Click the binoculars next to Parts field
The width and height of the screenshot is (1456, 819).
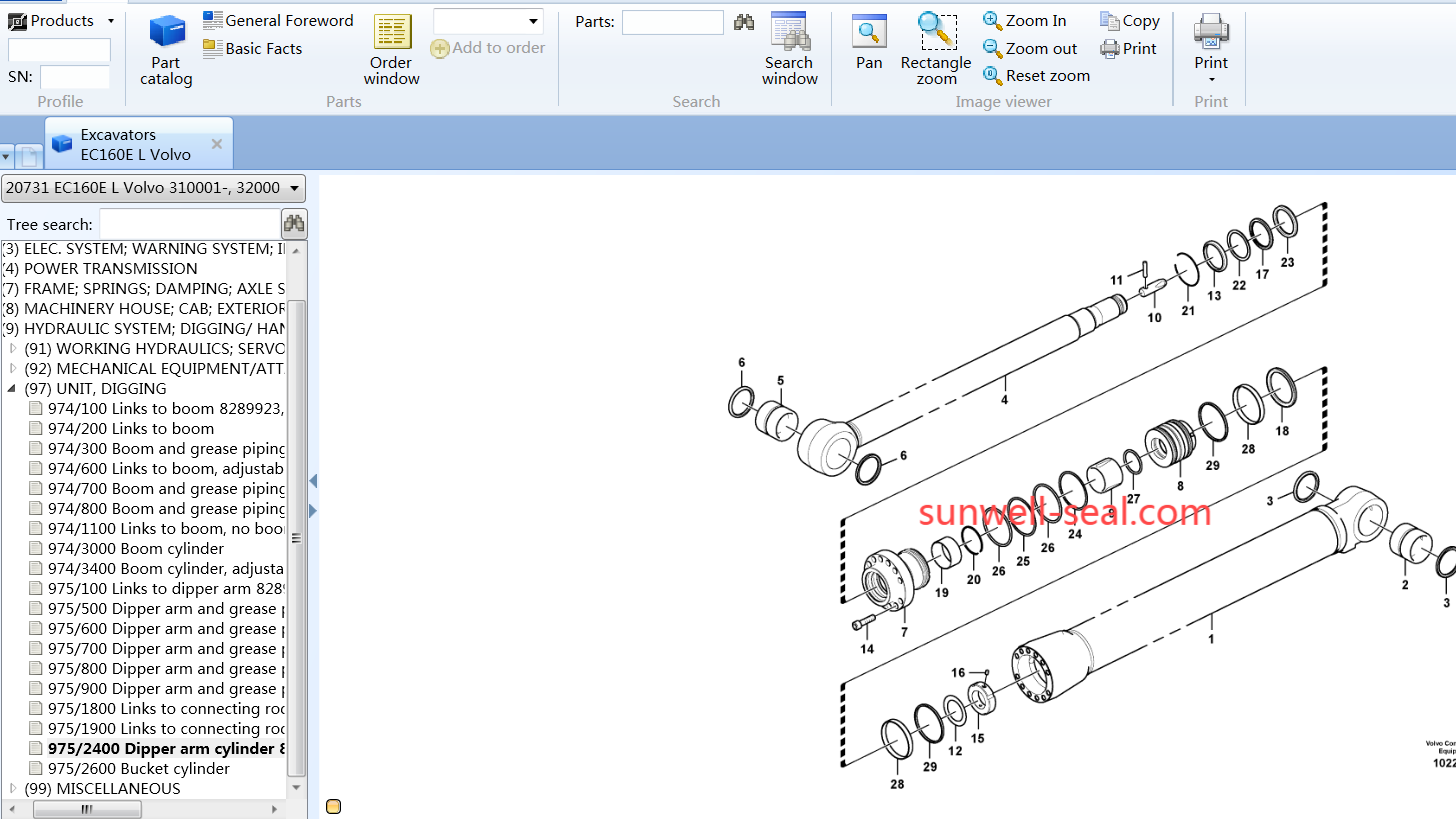tap(744, 22)
